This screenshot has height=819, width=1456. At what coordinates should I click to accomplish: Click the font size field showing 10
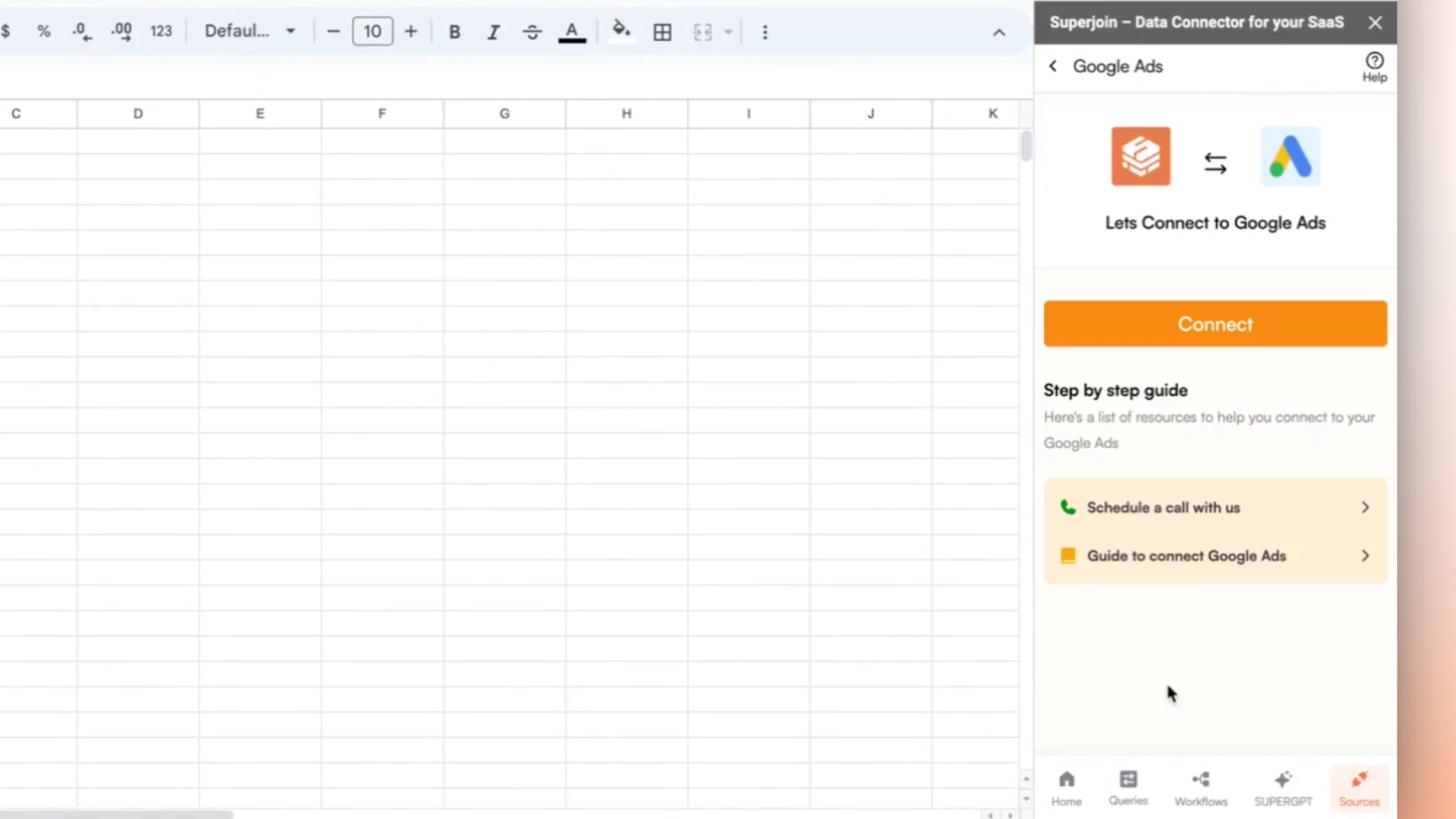point(372,31)
